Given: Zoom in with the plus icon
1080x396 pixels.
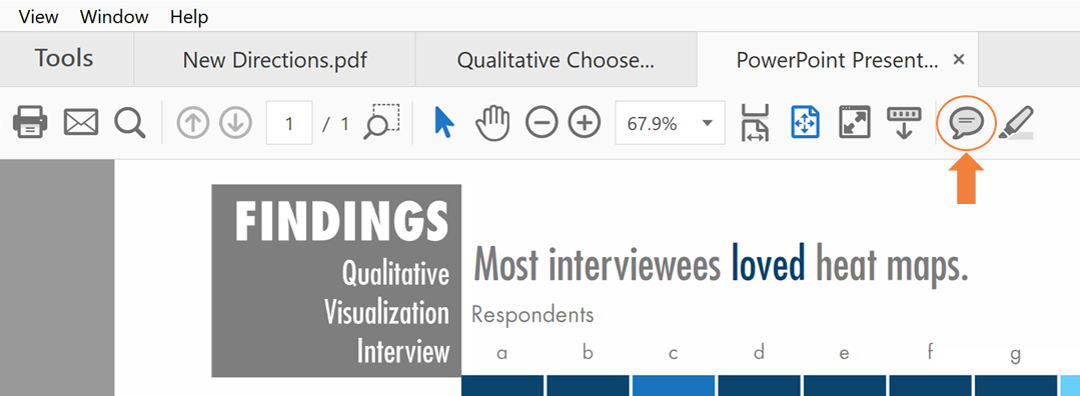Looking at the screenshot, I should tap(584, 124).
